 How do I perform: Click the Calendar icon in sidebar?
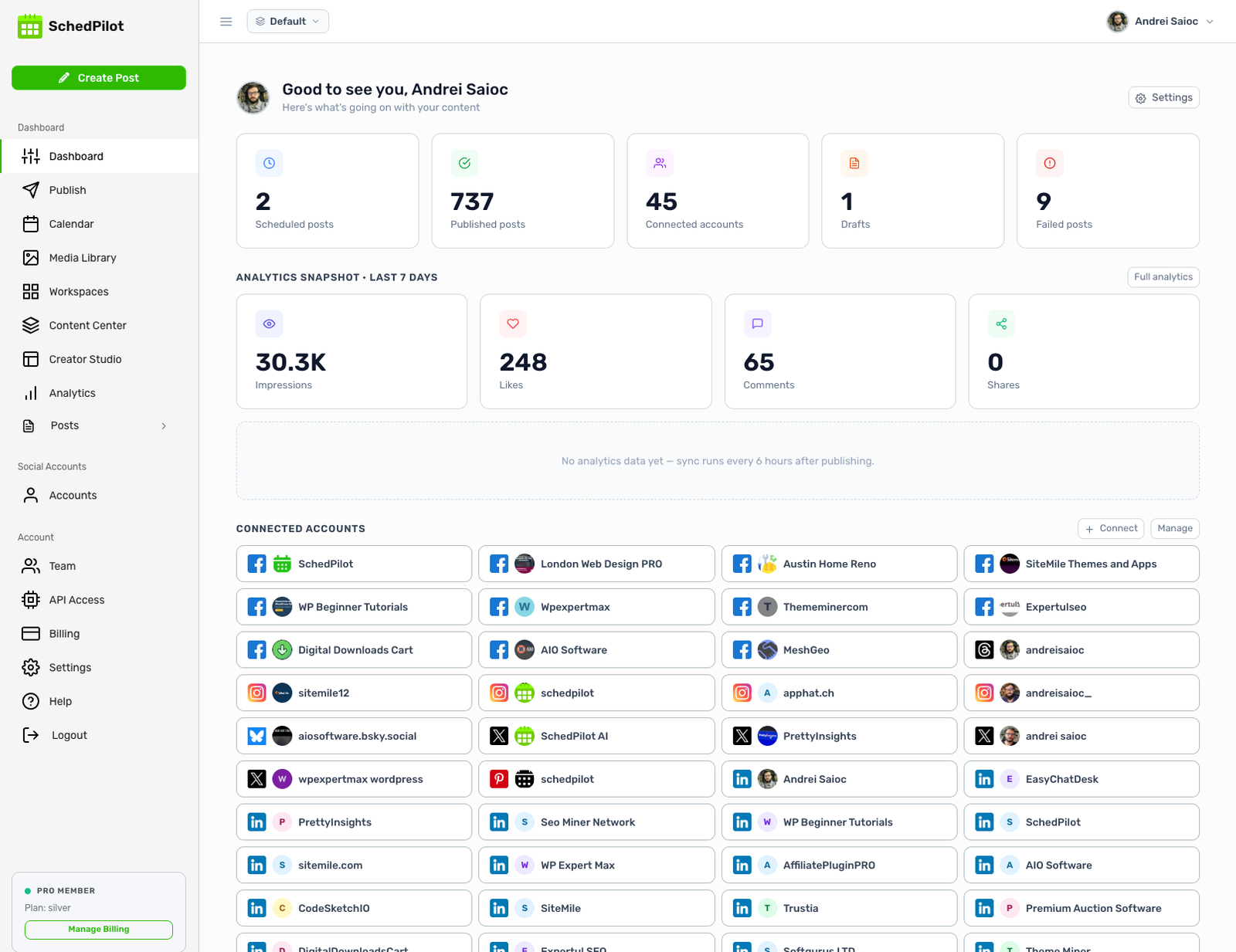31,224
